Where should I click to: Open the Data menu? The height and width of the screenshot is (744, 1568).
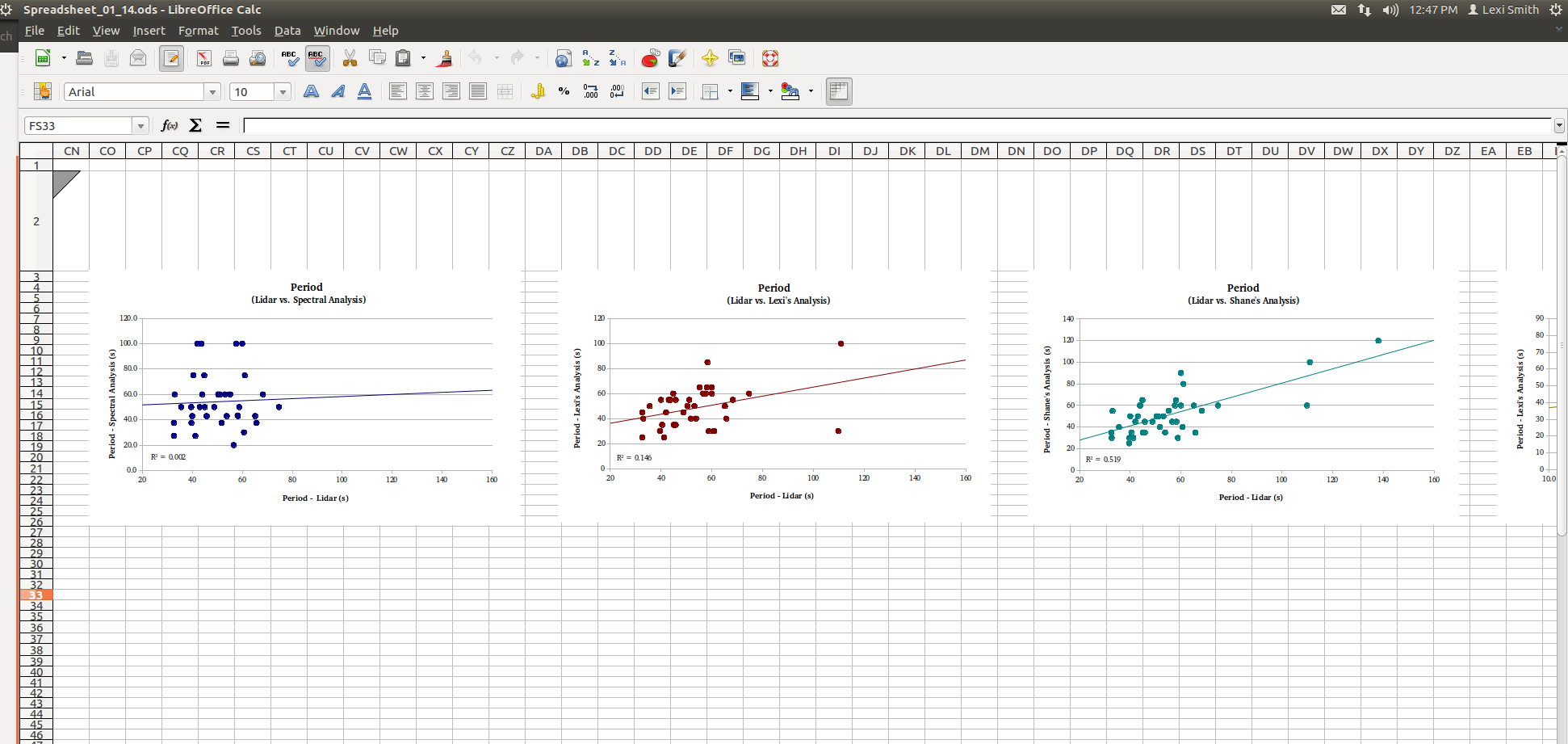(x=287, y=31)
